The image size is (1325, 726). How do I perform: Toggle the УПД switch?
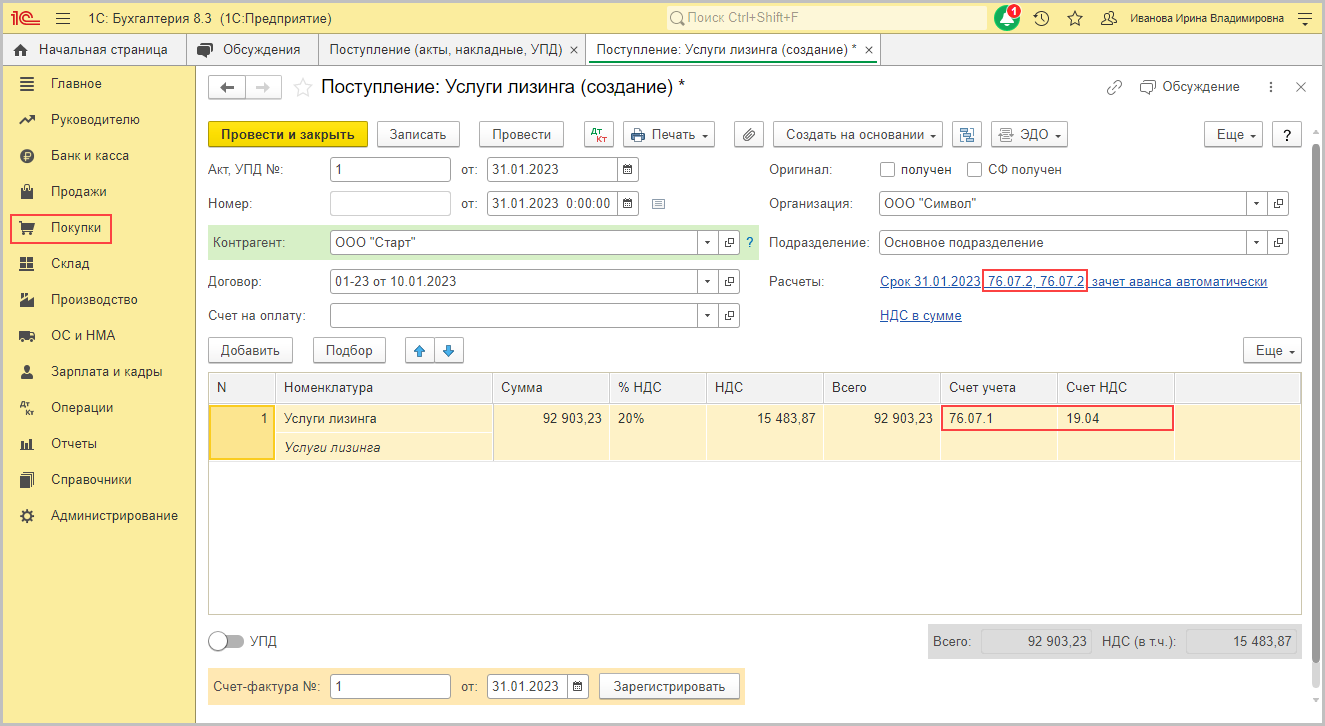(x=226, y=641)
